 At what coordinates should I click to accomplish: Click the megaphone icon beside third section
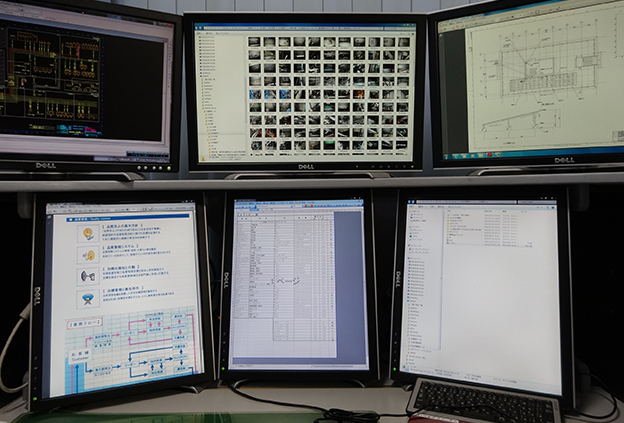[88, 276]
